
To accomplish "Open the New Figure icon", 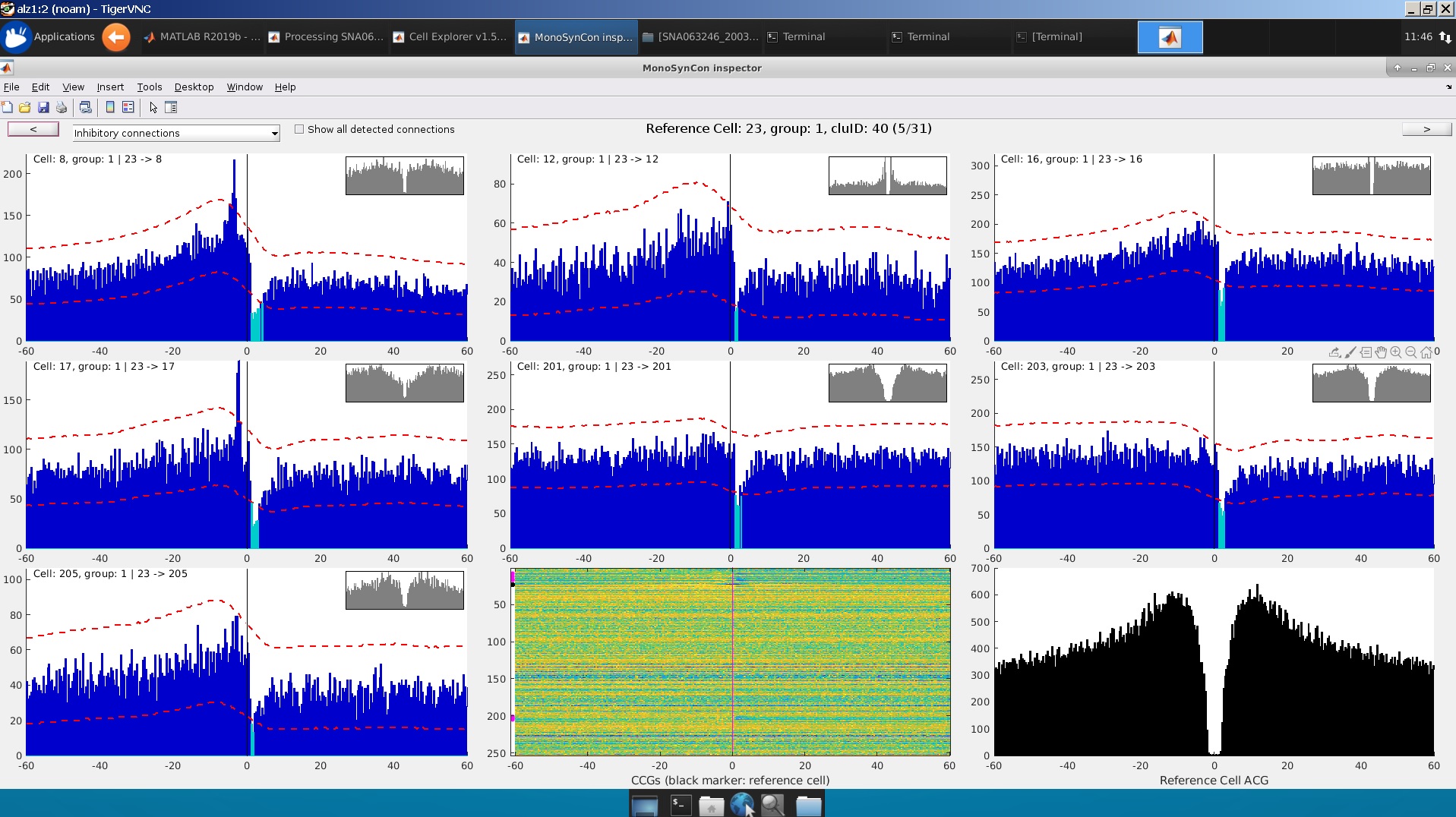I will (8, 107).
